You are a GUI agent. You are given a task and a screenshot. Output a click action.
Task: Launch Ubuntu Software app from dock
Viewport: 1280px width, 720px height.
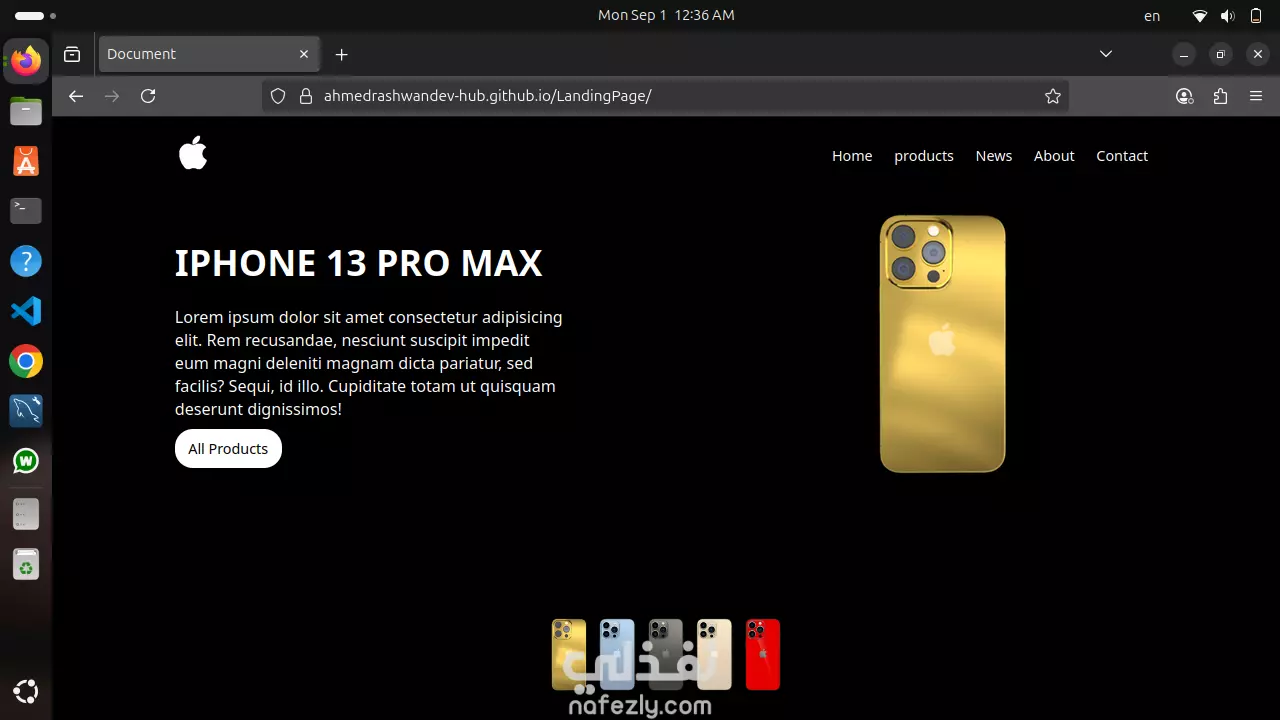coord(26,161)
